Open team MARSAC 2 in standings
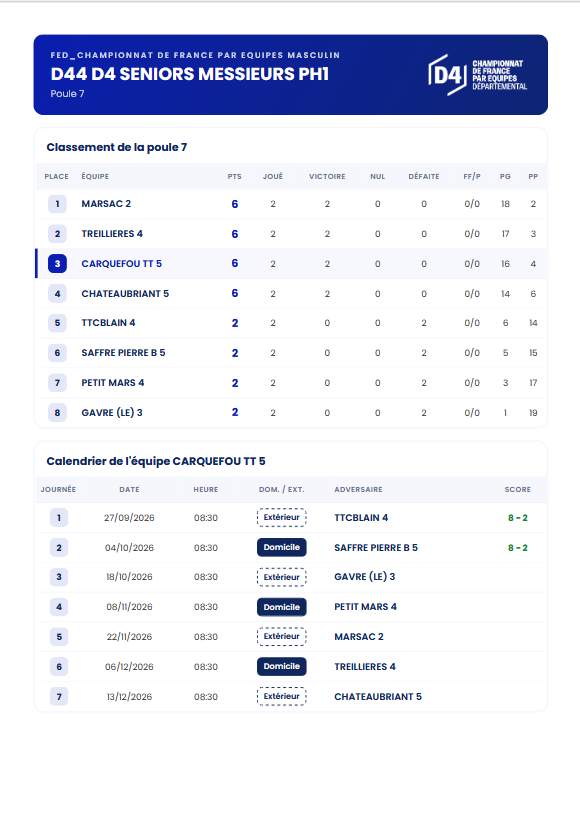 (106, 203)
